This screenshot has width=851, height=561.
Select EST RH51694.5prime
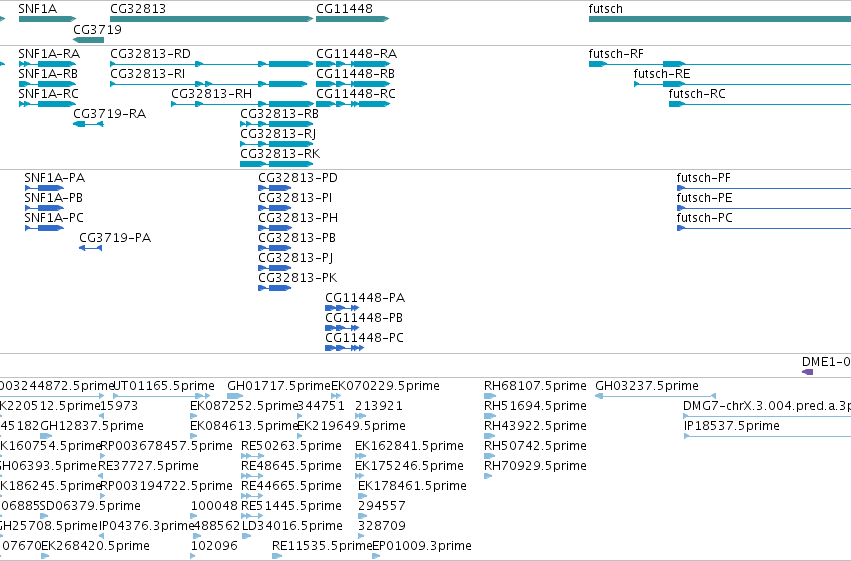[490, 416]
